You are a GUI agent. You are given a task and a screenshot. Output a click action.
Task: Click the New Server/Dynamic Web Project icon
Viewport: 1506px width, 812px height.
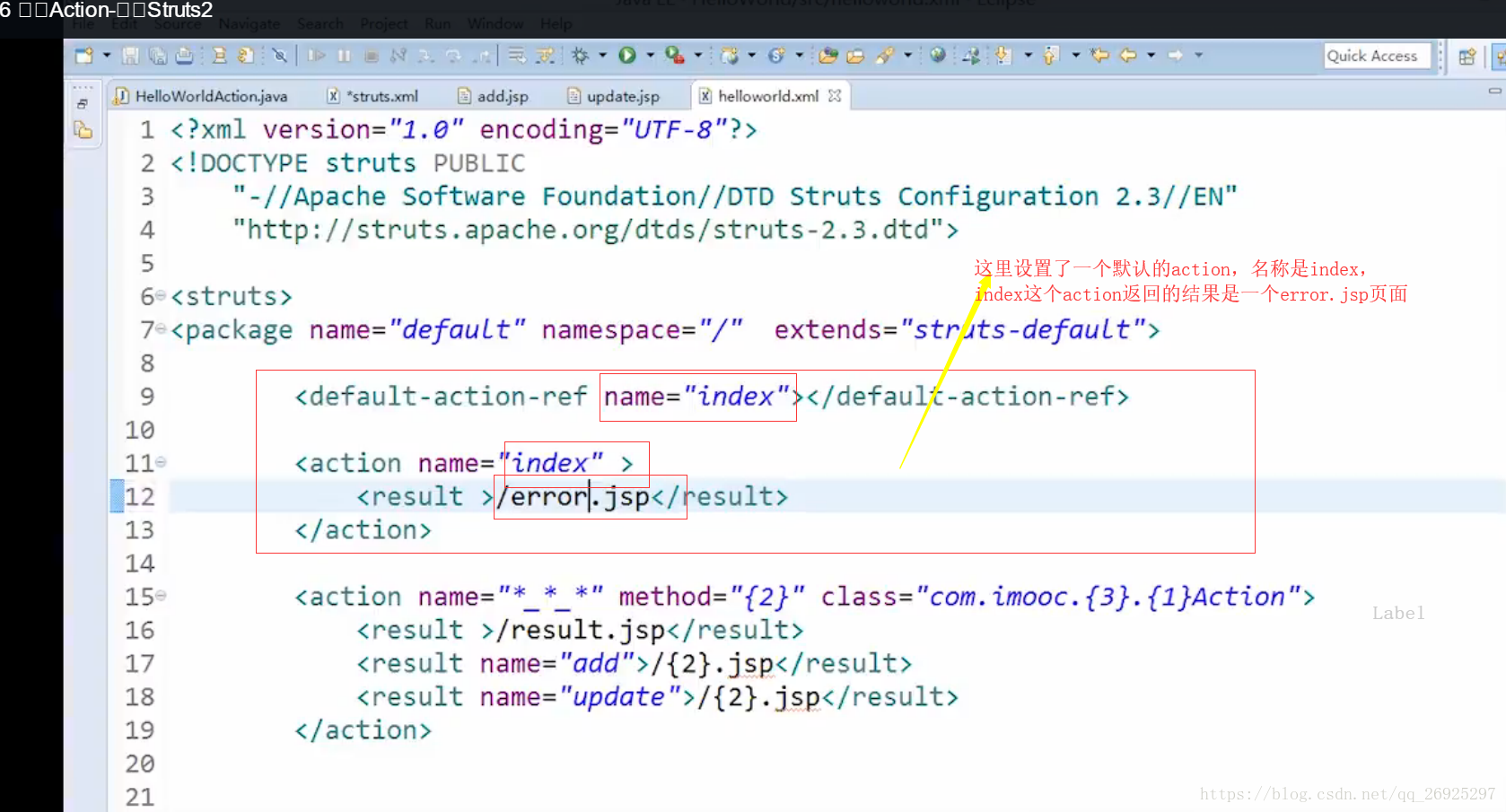(730, 56)
